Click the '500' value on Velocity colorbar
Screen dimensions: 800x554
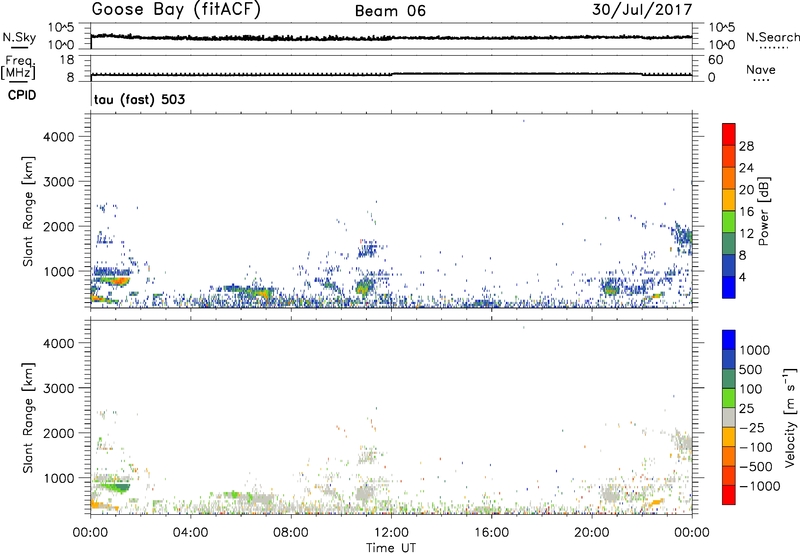(x=750, y=369)
